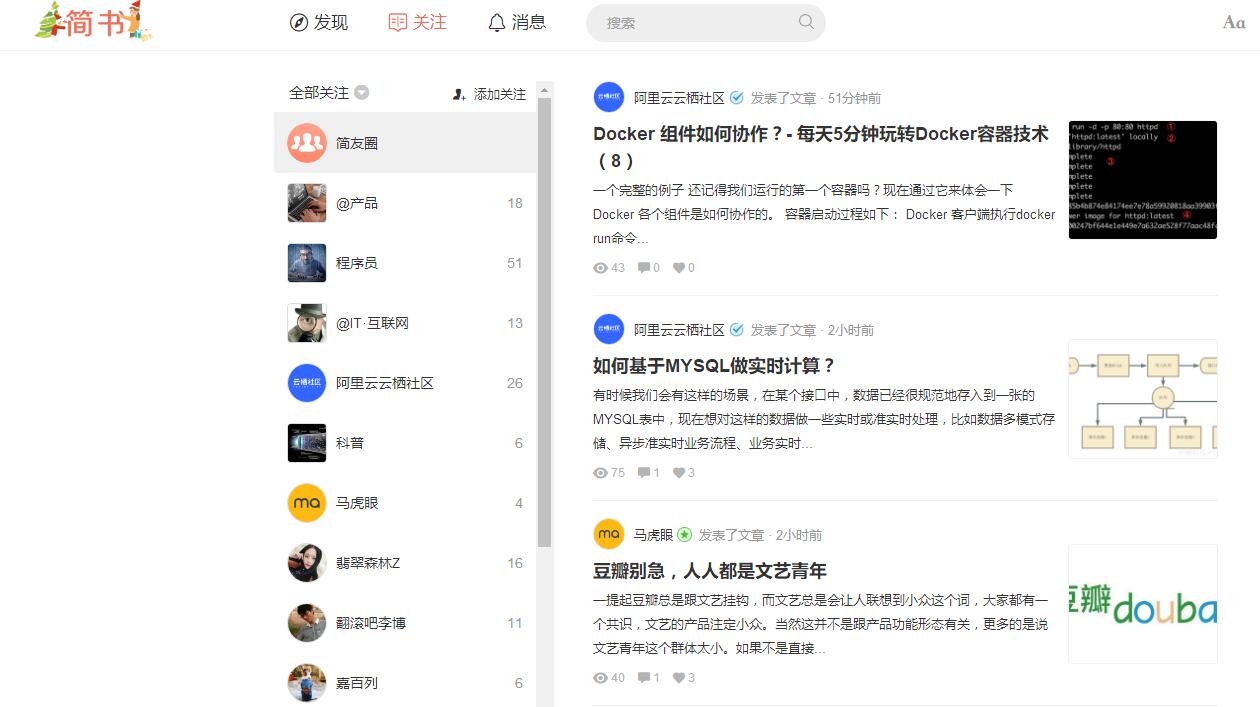Viewport: 1260px width, 707px height.
Task: Select 马虎眼 in the follow list
Action: point(405,503)
